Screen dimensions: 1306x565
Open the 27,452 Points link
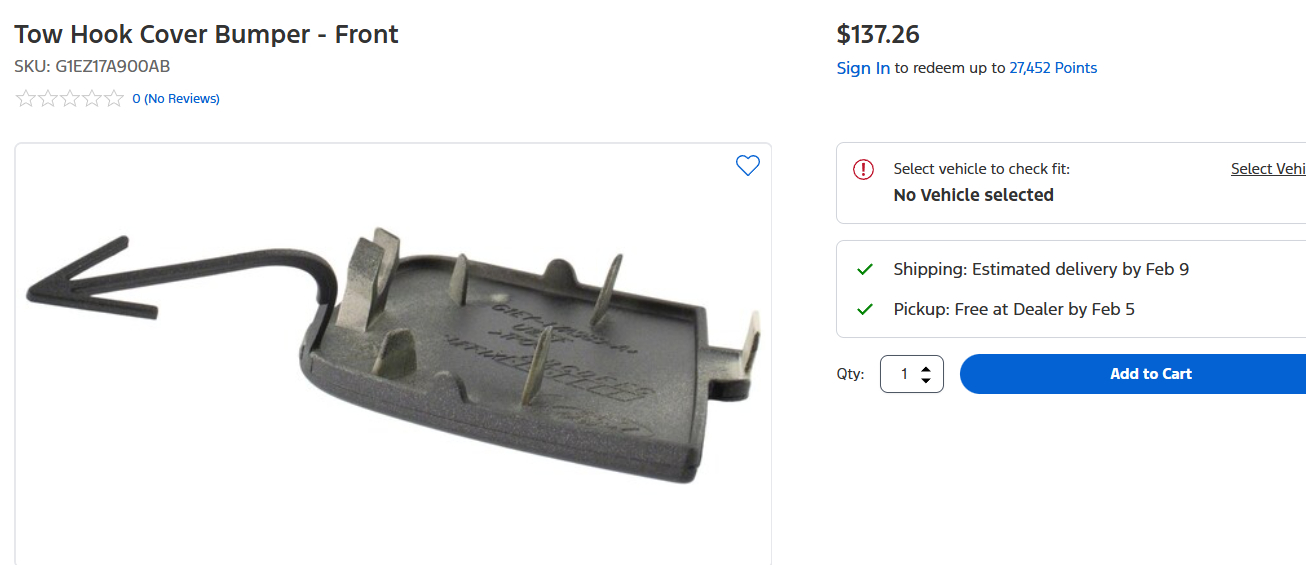(1053, 68)
